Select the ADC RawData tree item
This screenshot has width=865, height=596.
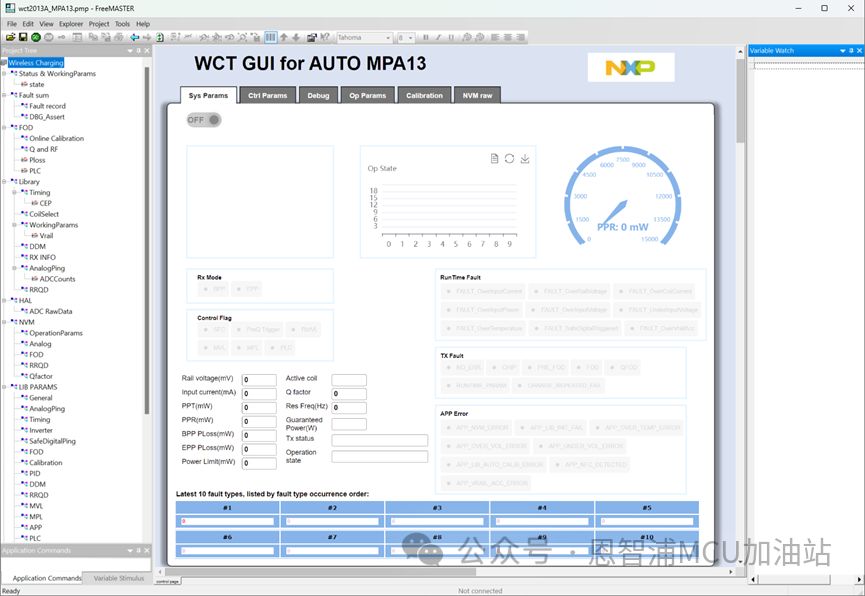point(51,311)
